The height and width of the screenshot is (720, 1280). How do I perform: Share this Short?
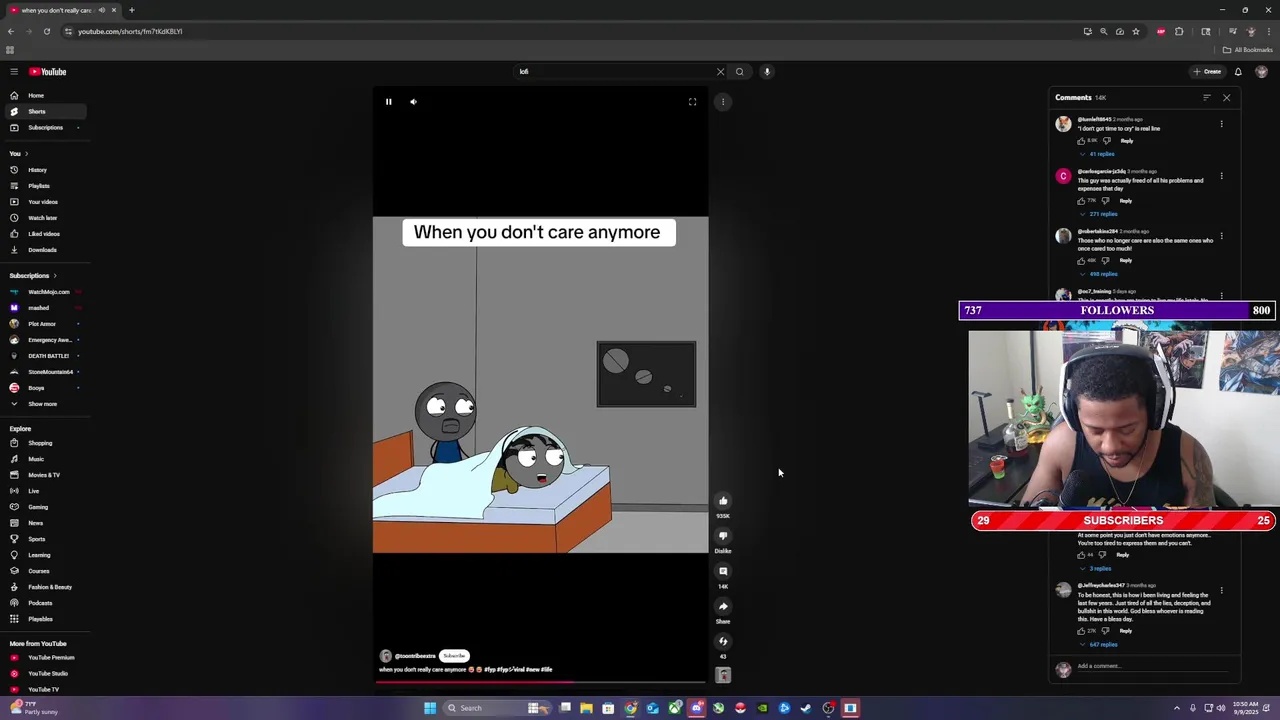(x=723, y=606)
